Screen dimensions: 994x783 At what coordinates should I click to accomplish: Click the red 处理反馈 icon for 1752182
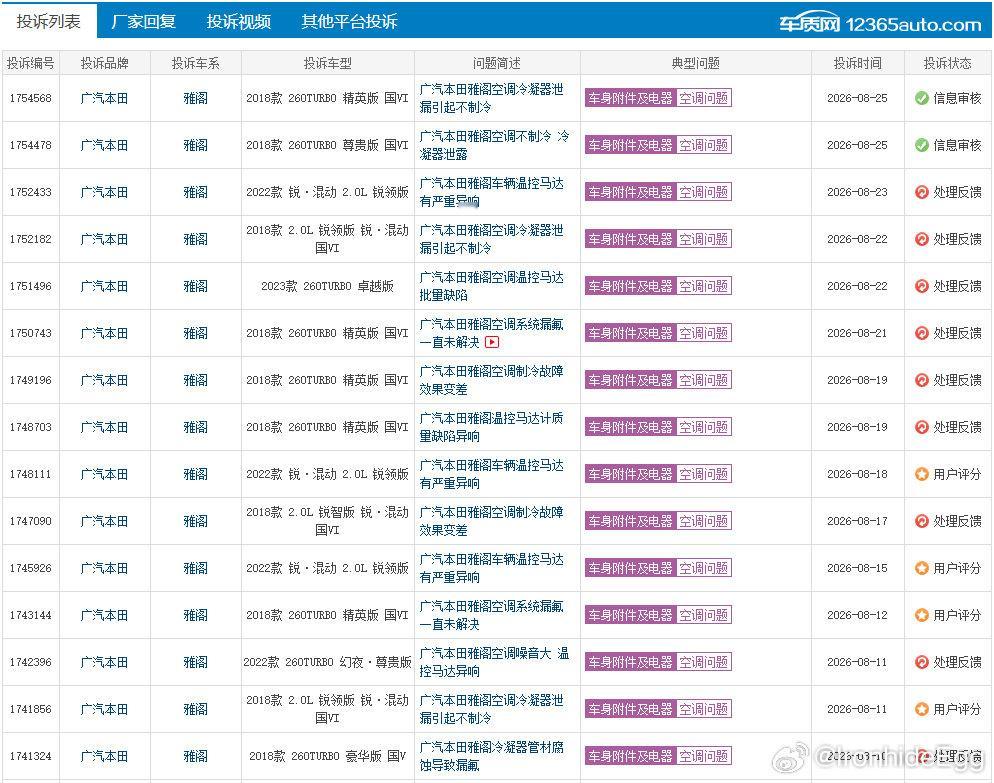922,239
